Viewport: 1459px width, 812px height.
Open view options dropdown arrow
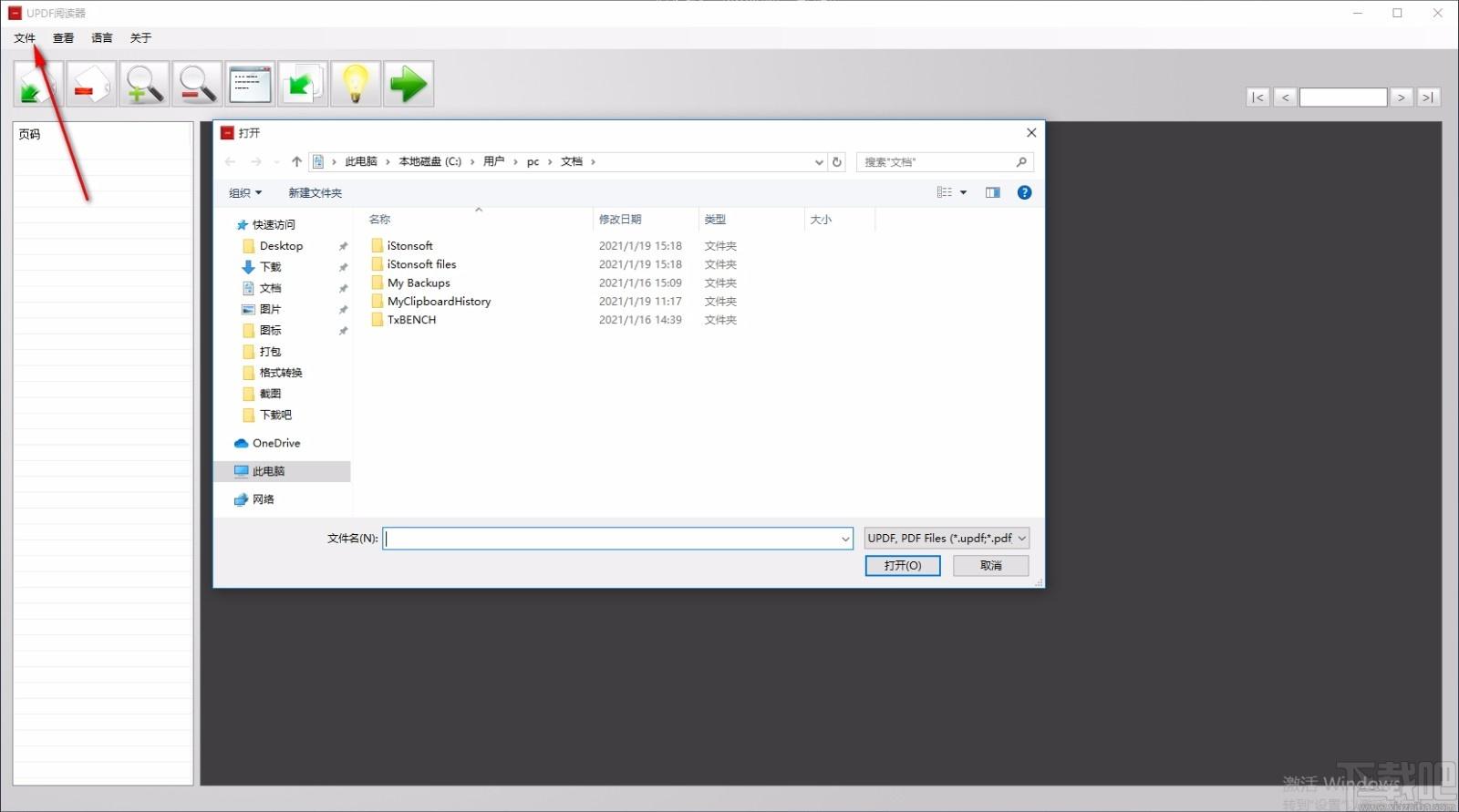963,192
